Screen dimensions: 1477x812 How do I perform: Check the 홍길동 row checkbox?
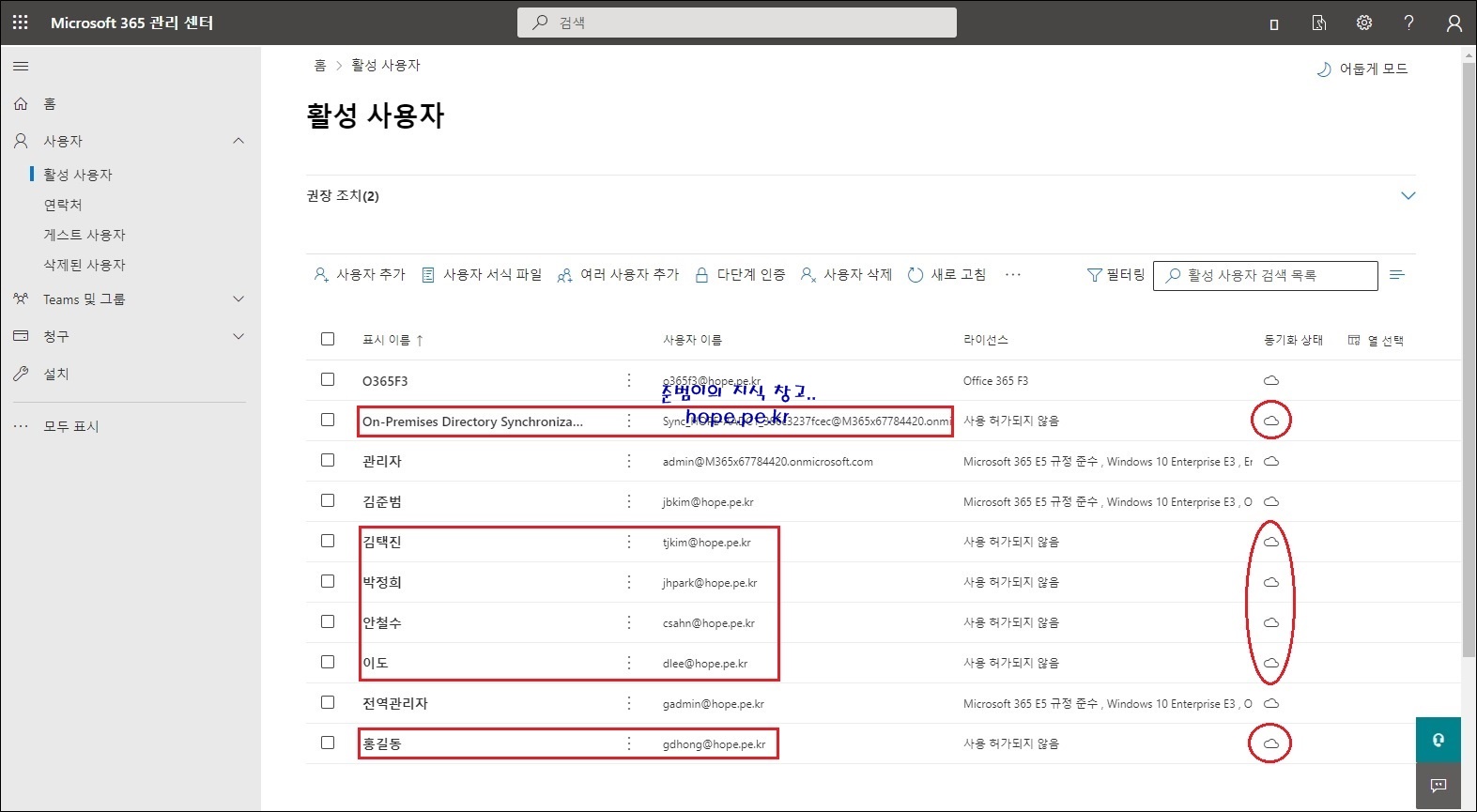[328, 743]
